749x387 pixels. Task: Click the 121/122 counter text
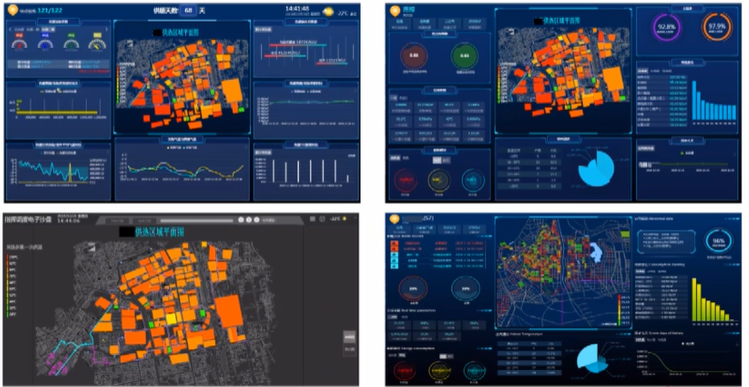50,10
